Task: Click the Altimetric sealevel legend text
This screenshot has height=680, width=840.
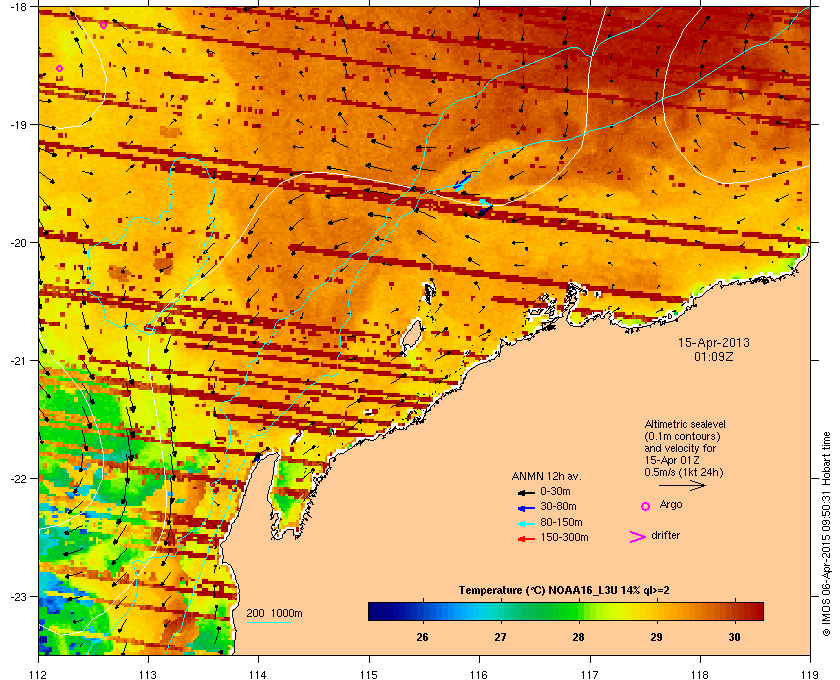Action: point(685,424)
